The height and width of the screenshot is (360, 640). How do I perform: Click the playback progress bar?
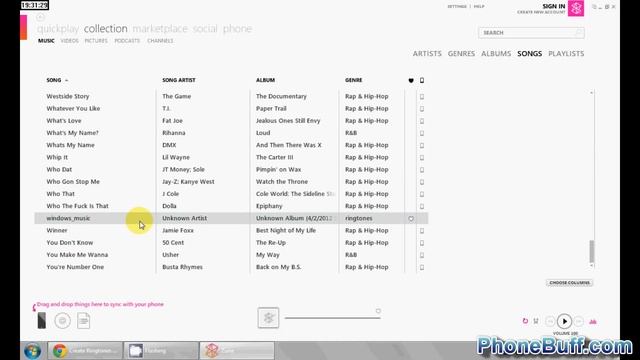tap(333, 318)
